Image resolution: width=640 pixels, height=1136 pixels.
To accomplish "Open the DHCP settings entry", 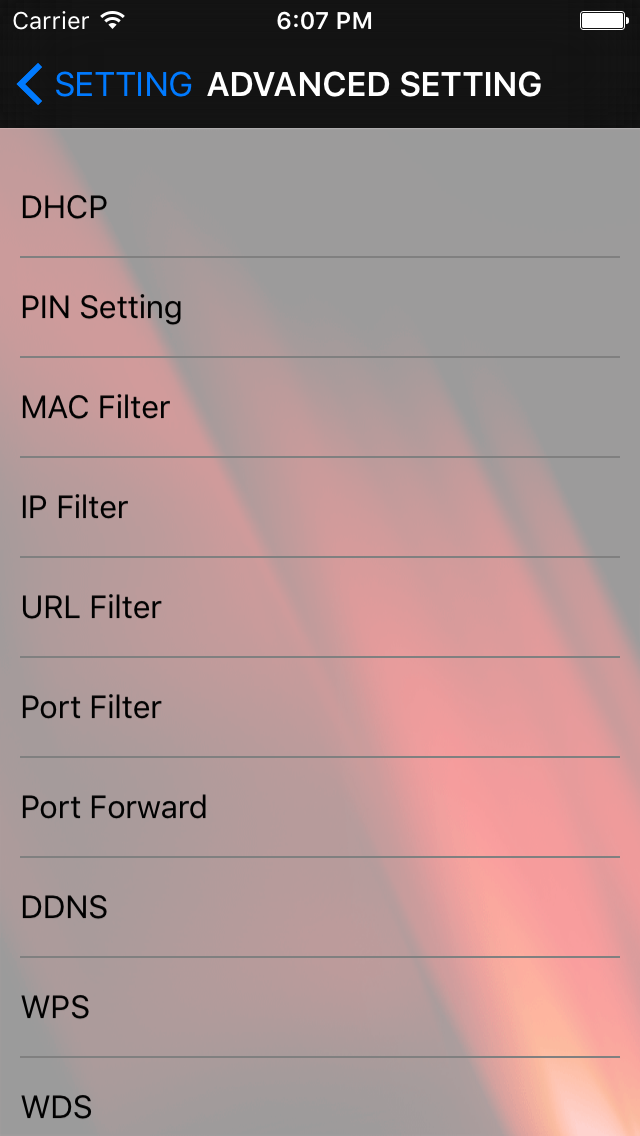I will (x=320, y=207).
